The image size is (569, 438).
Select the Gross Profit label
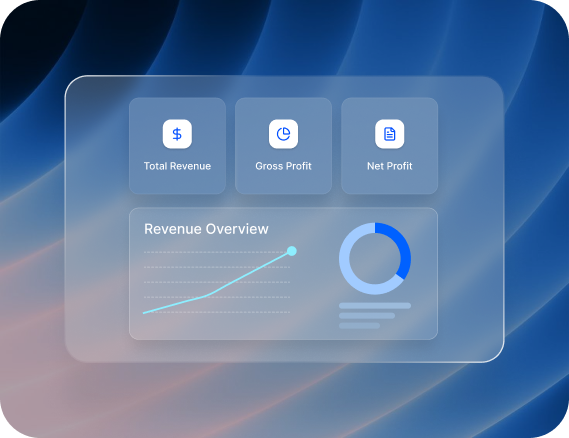(x=283, y=166)
